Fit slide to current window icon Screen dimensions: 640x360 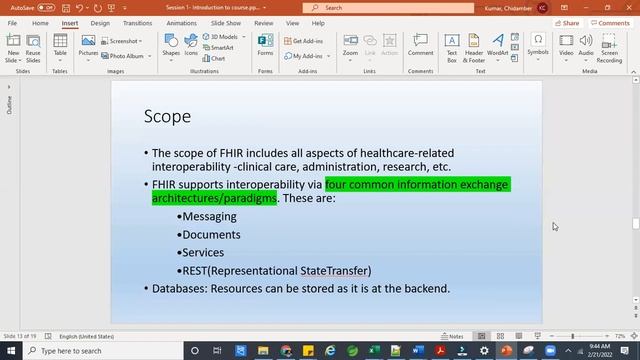634,336
